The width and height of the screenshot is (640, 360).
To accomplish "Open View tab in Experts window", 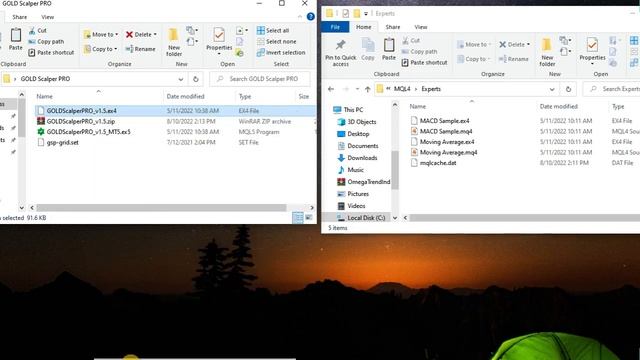I will point(421,27).
